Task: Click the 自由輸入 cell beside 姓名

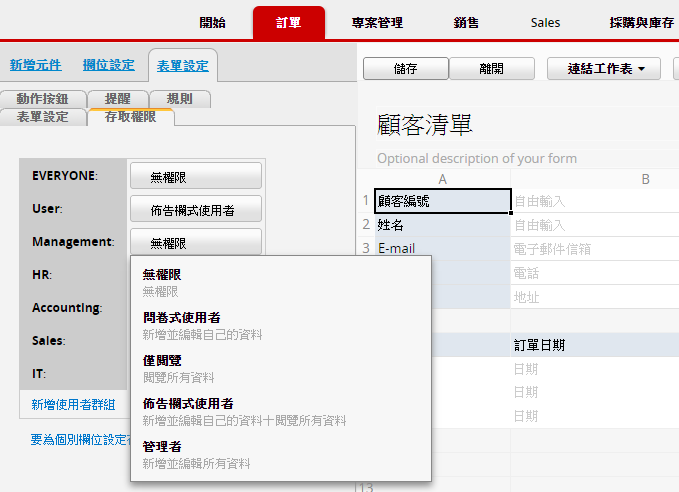Action: click(595, 225)
